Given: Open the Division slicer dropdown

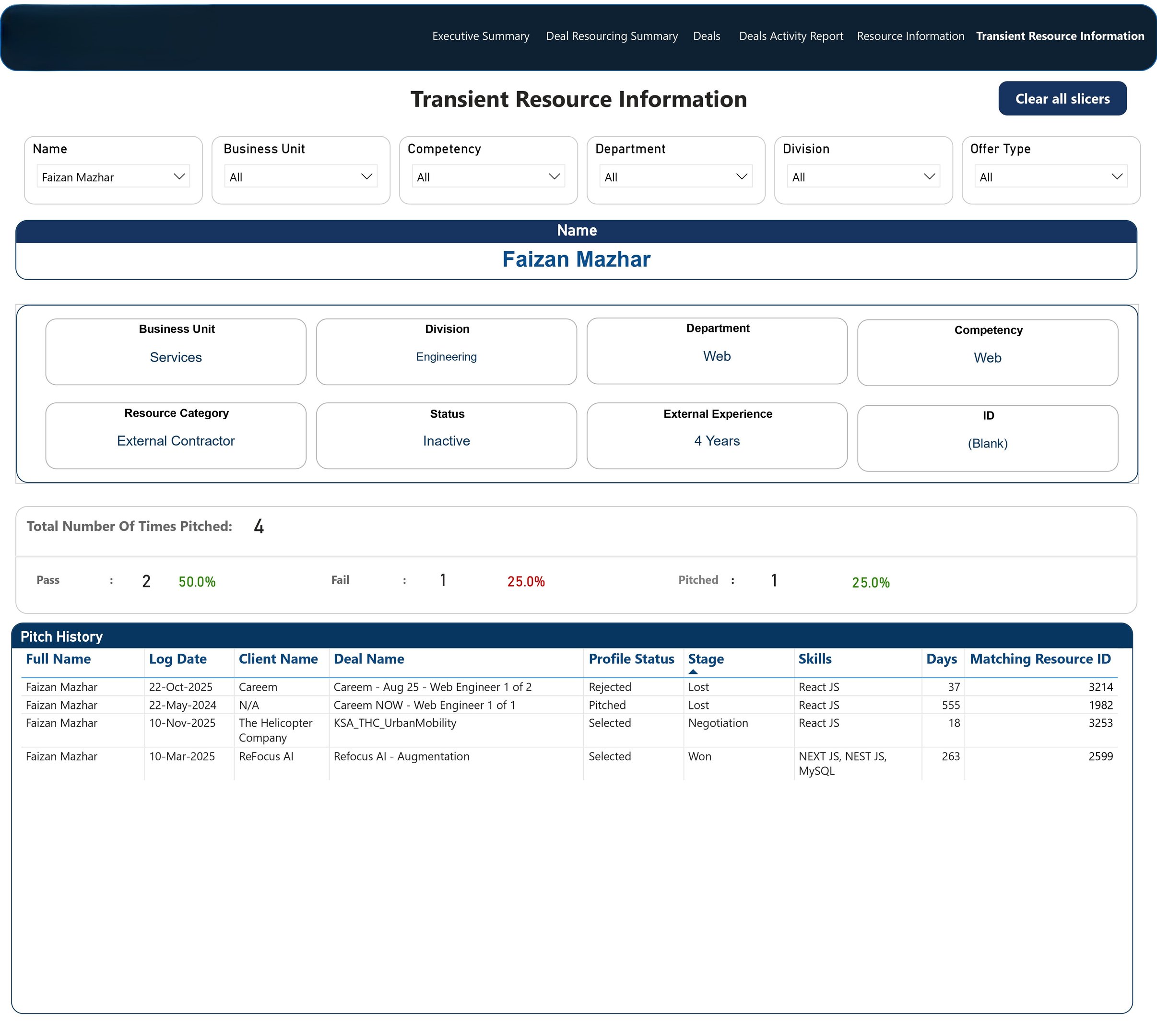Looking at the screenshot, I should (x=929, y=177).
